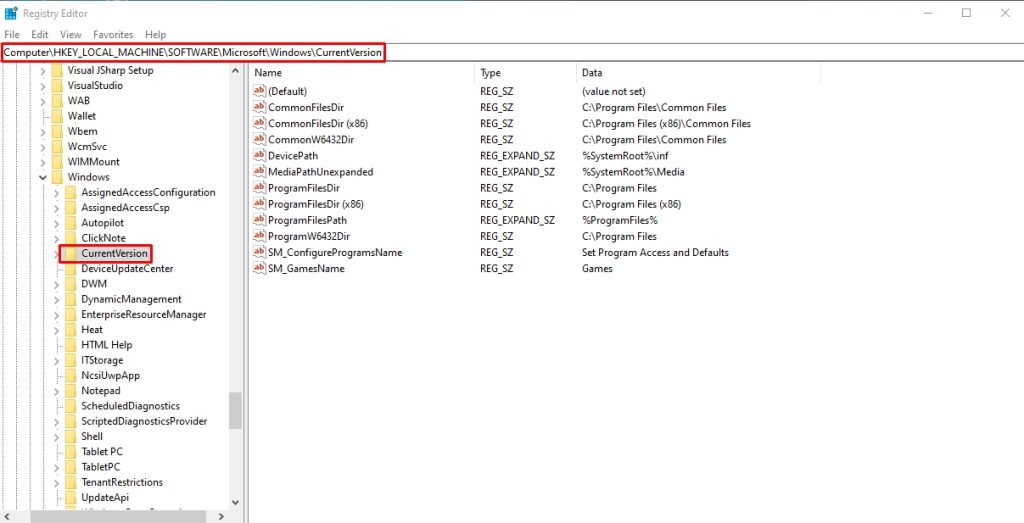Select the TenantRestrictions key
This screenshot has height=523, width=1024.
[122, 482]
